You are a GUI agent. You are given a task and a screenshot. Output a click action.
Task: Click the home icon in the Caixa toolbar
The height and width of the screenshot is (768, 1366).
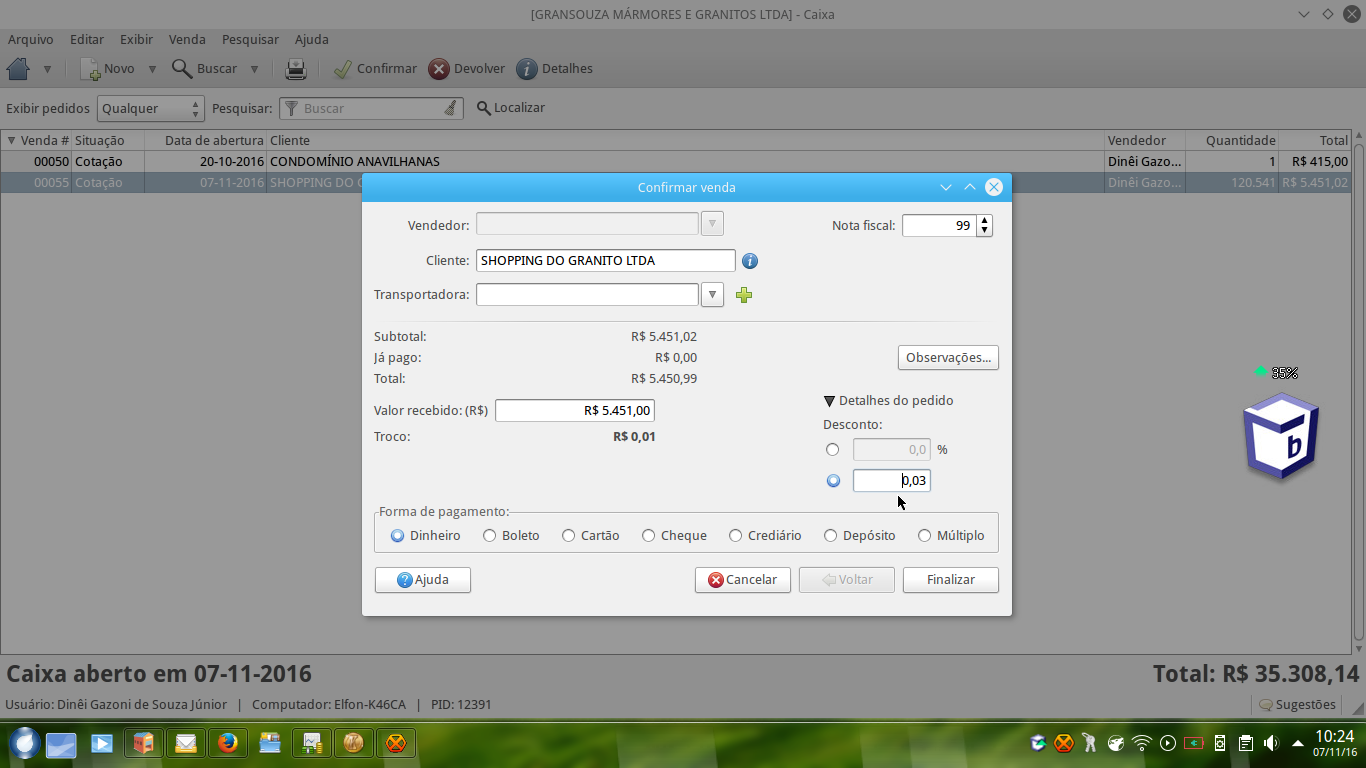click(x=18, y=69)
